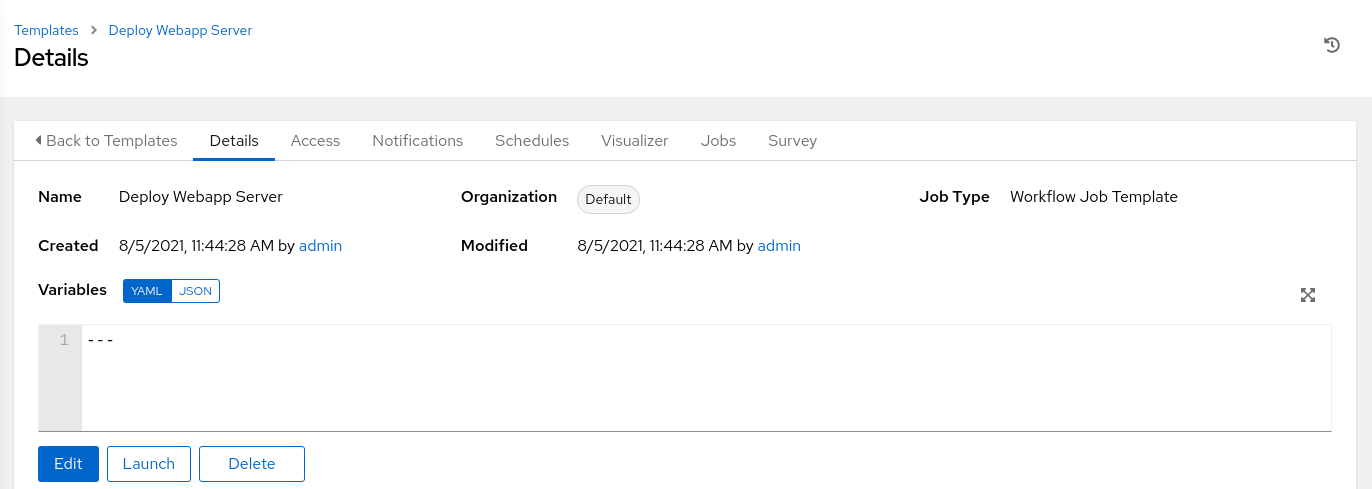Open the workflow Visualizer tab

[634, 141]
